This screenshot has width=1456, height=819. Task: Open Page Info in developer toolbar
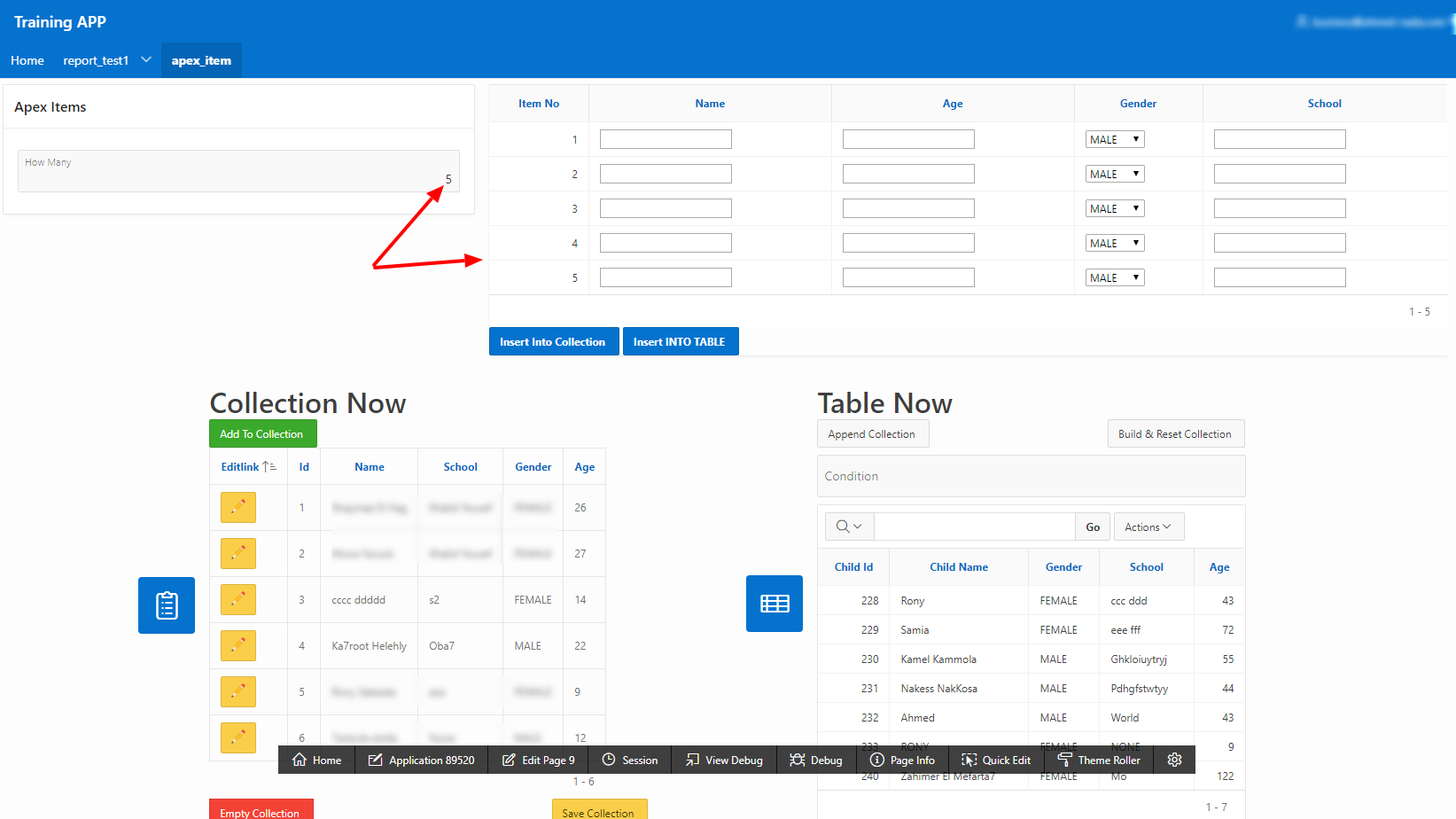click(x=902, y=760)
